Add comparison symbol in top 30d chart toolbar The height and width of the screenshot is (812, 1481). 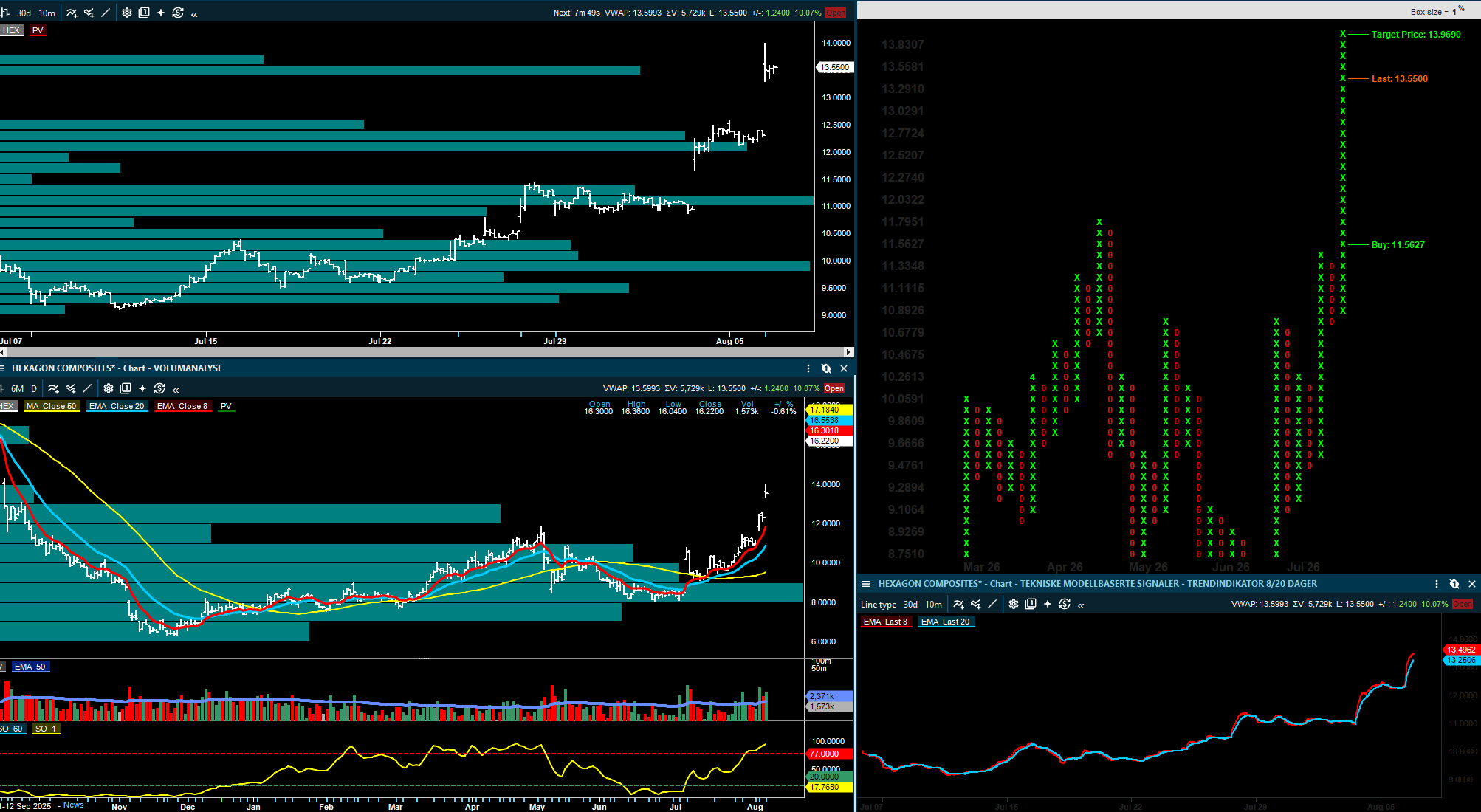coord(89,13)
